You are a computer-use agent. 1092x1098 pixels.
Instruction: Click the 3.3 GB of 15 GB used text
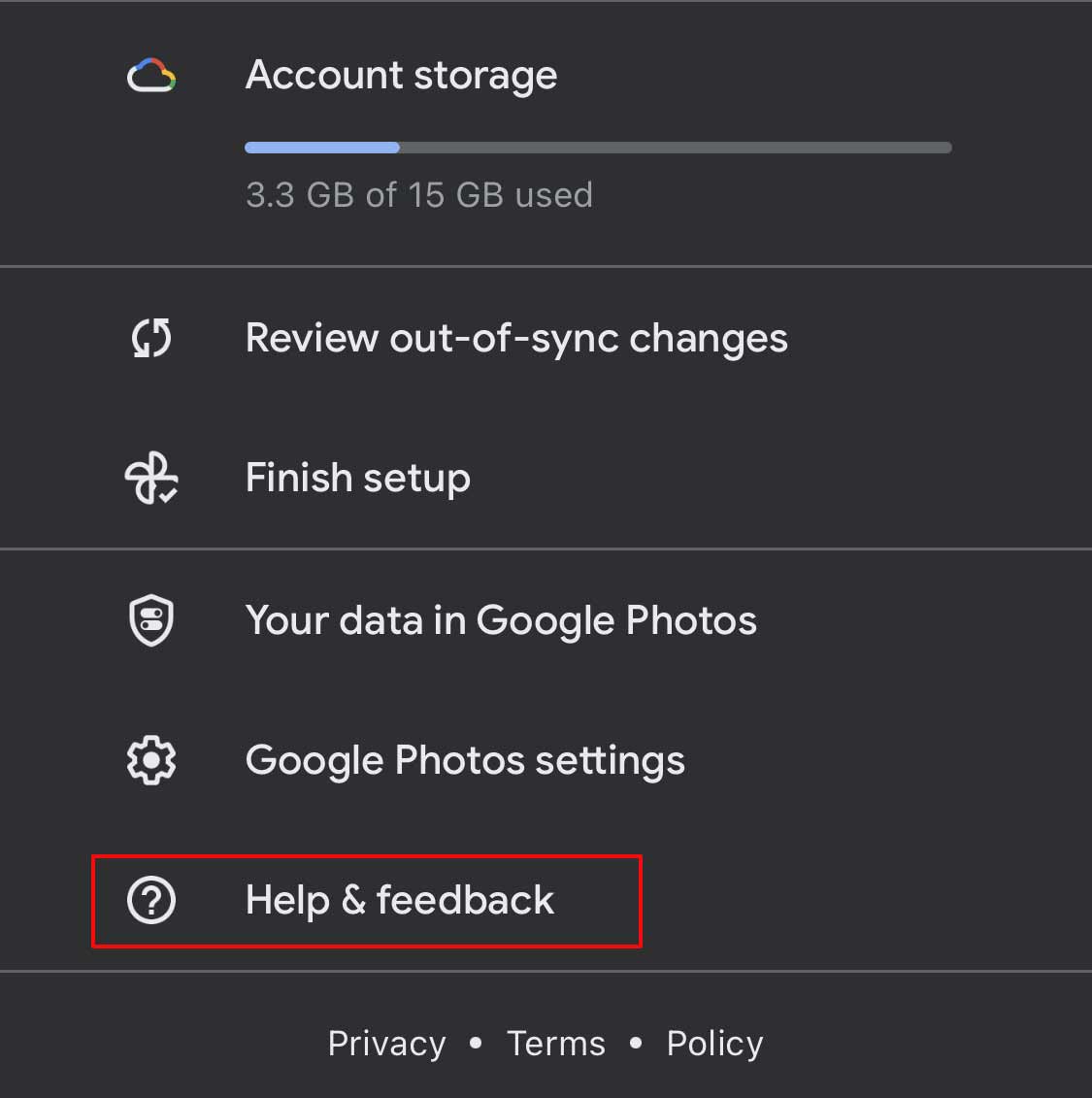(419, 195)
